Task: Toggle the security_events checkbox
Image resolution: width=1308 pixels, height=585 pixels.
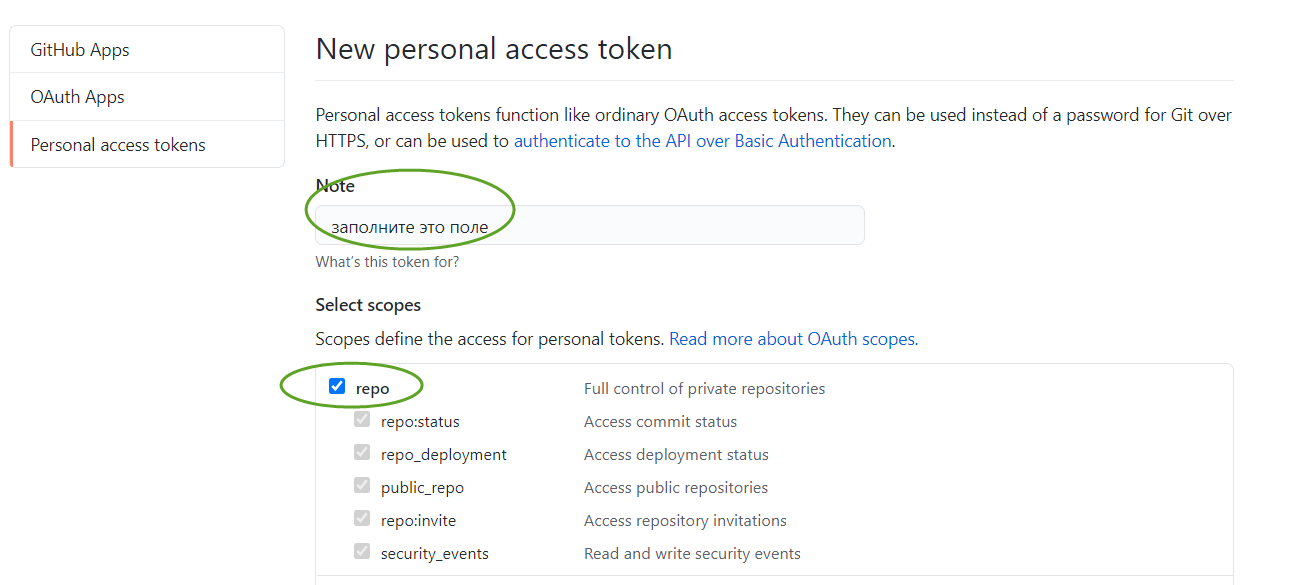Action: pyautogui.click(x=362, y=552)
